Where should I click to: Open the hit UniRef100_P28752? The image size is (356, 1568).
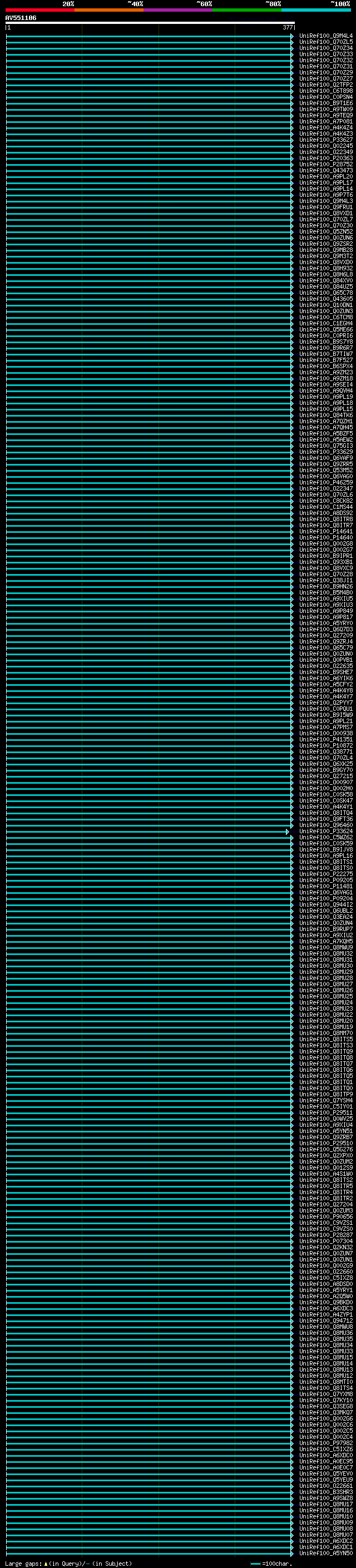tap(326, 164)
